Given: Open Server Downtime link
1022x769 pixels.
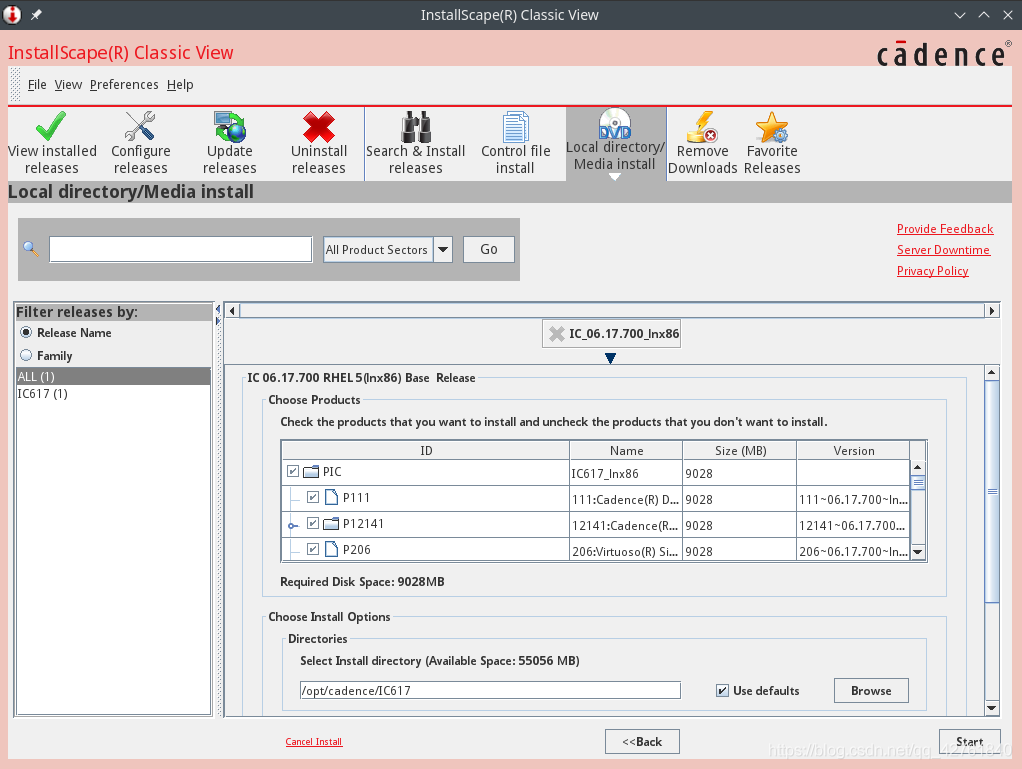Looking at the screenshot, I should (943, 250).
